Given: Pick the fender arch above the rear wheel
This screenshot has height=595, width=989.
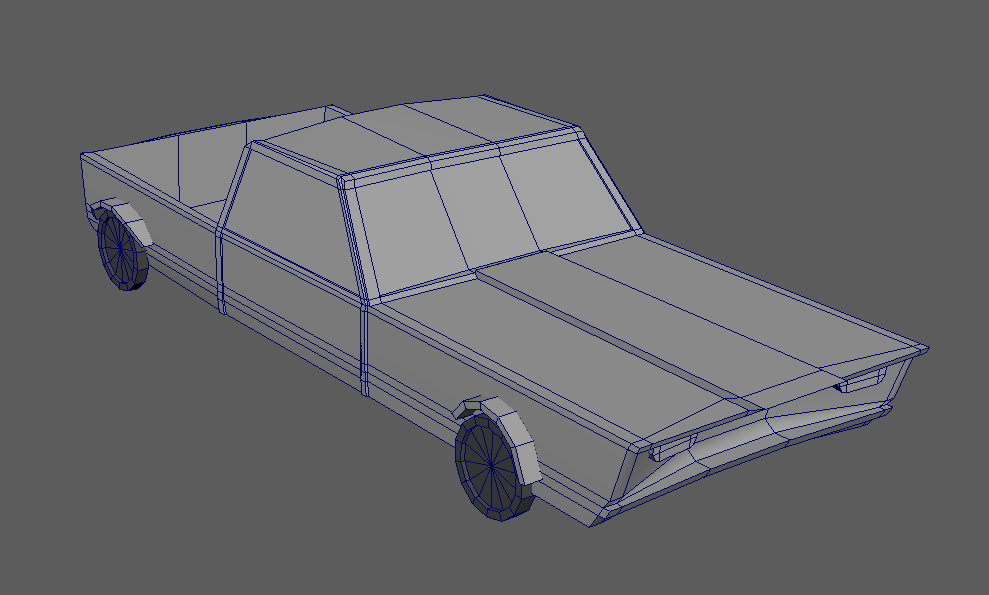Looking at the screenshot, I should 132,224.
